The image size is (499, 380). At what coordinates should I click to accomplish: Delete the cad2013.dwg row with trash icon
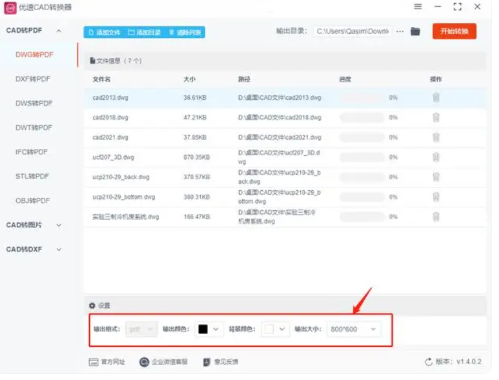coord(436,98)
